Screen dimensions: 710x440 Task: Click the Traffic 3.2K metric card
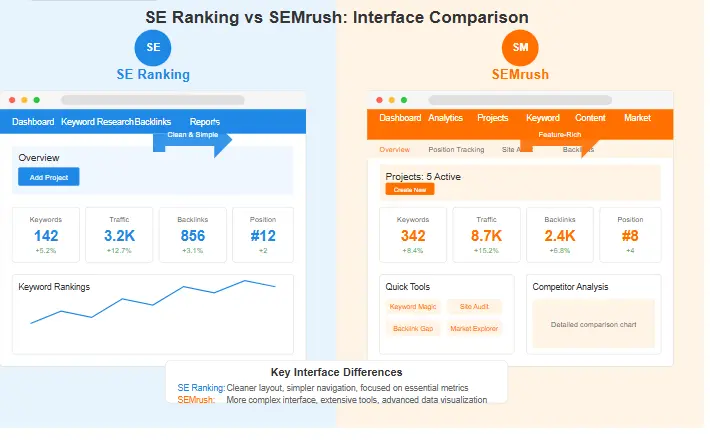(x=119, y=235)
